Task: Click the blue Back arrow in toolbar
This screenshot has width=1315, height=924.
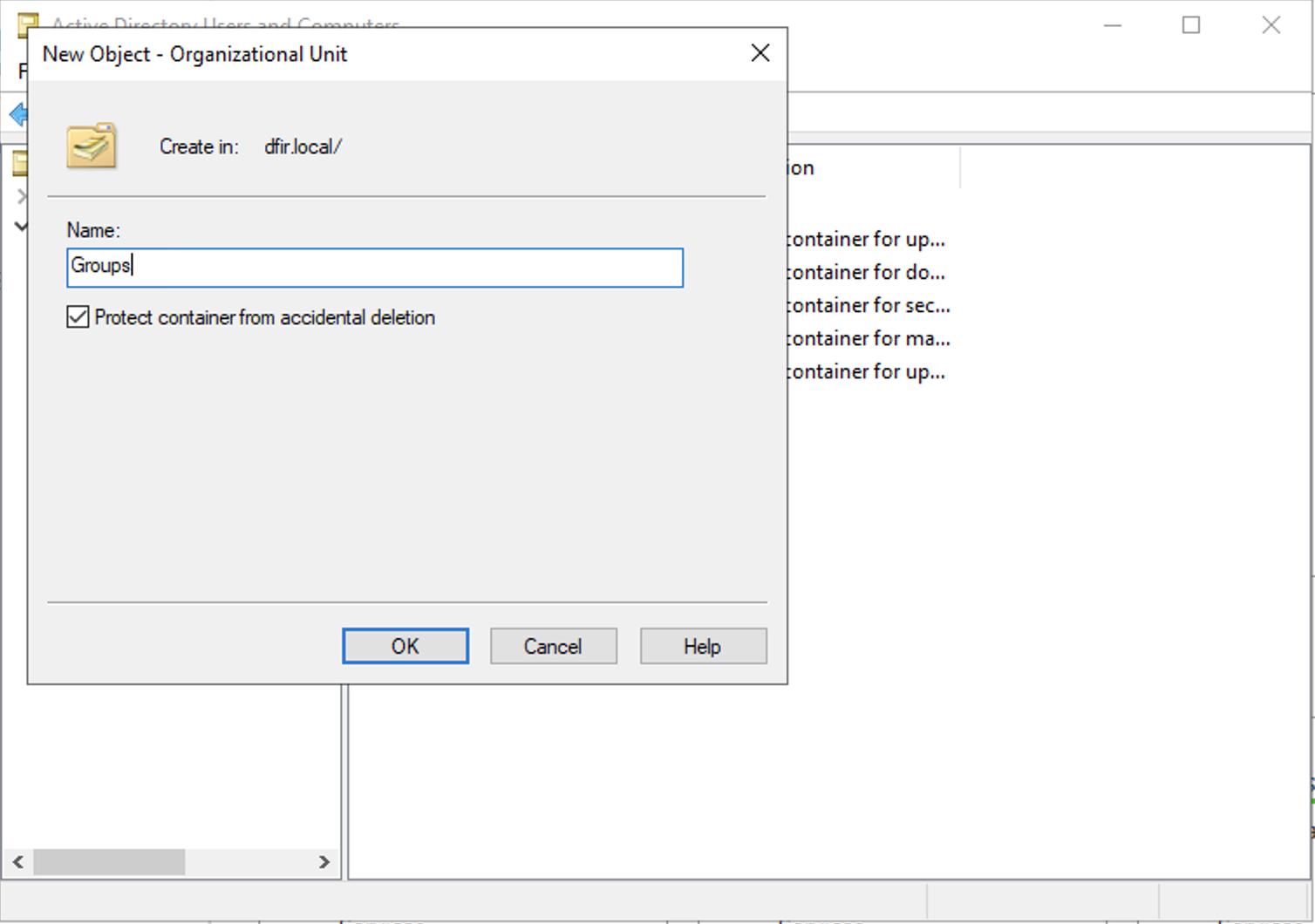Action: click(16, 114)
